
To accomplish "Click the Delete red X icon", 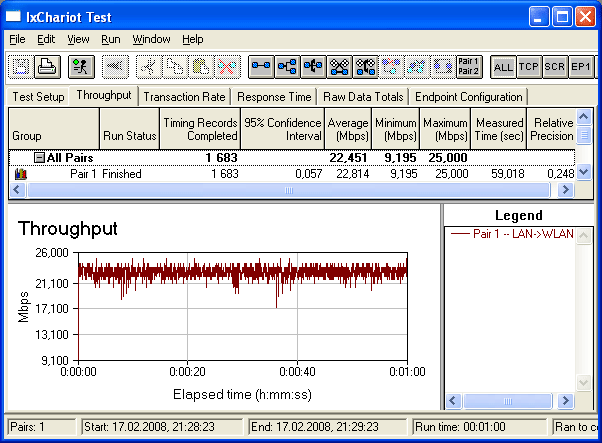I will [227, 67].
